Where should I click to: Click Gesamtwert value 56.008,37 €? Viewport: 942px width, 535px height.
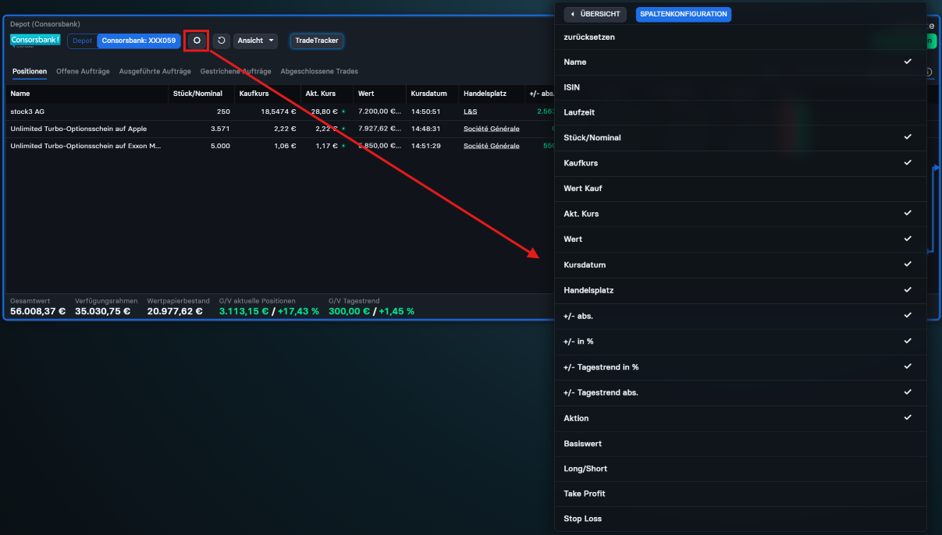click(38, 311)
